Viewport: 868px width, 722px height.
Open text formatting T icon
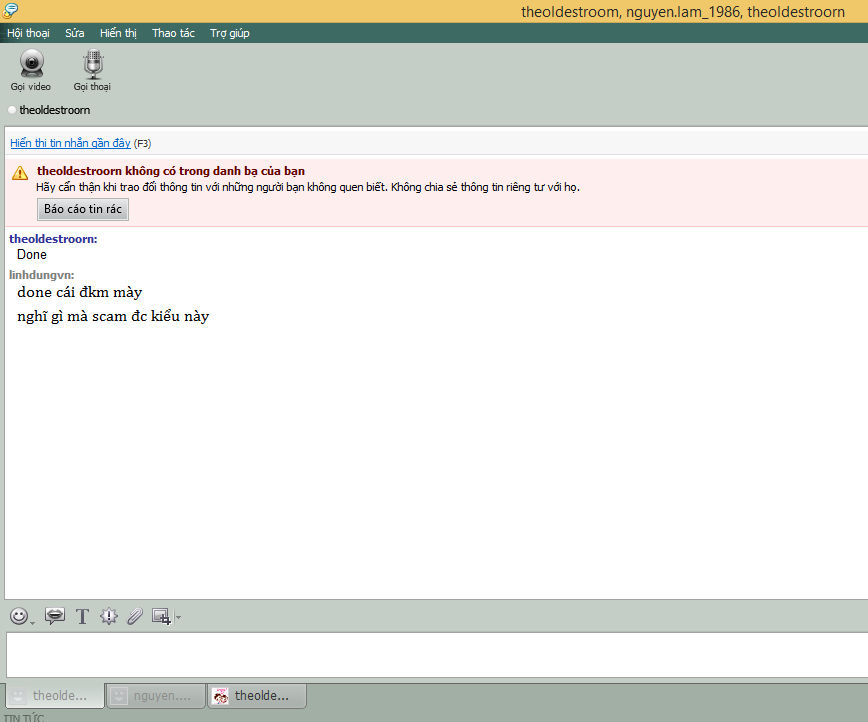(x=82, y=616)
